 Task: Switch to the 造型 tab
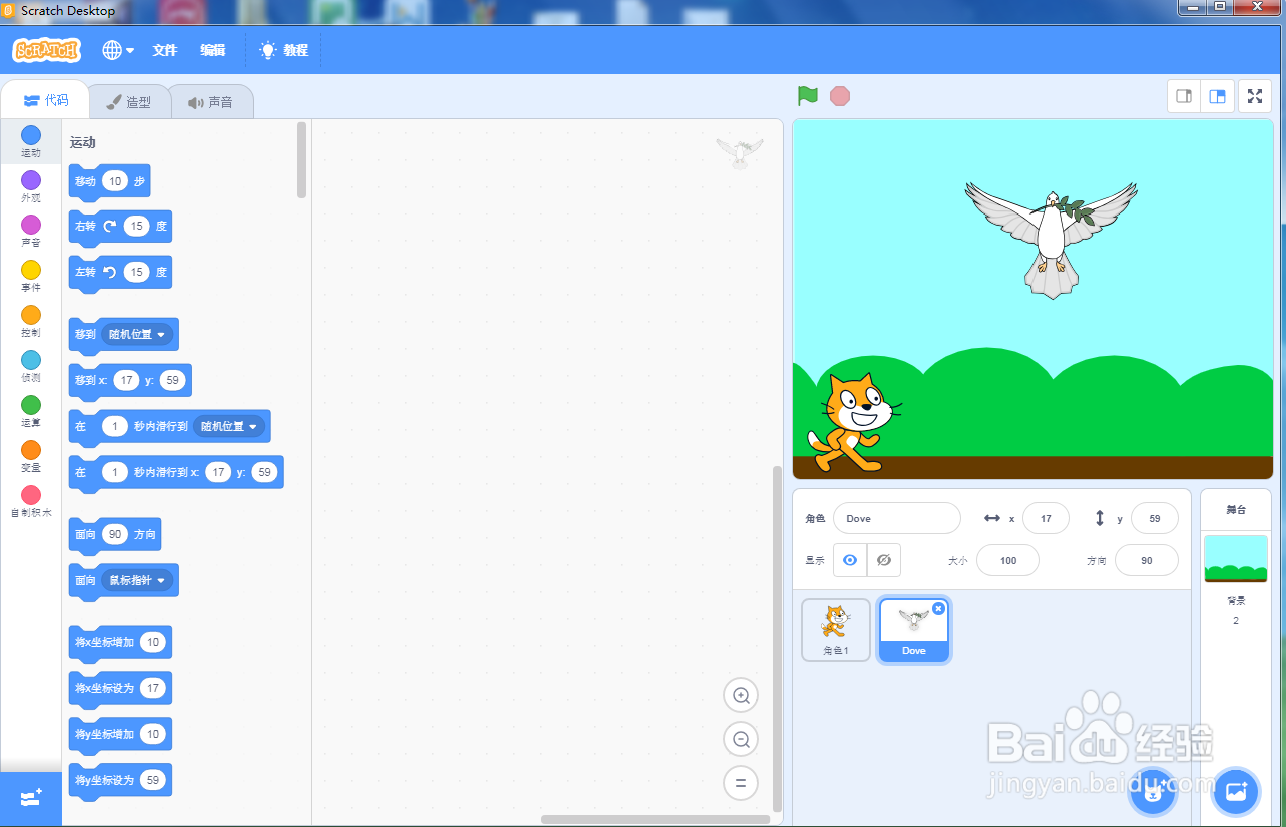129,102
